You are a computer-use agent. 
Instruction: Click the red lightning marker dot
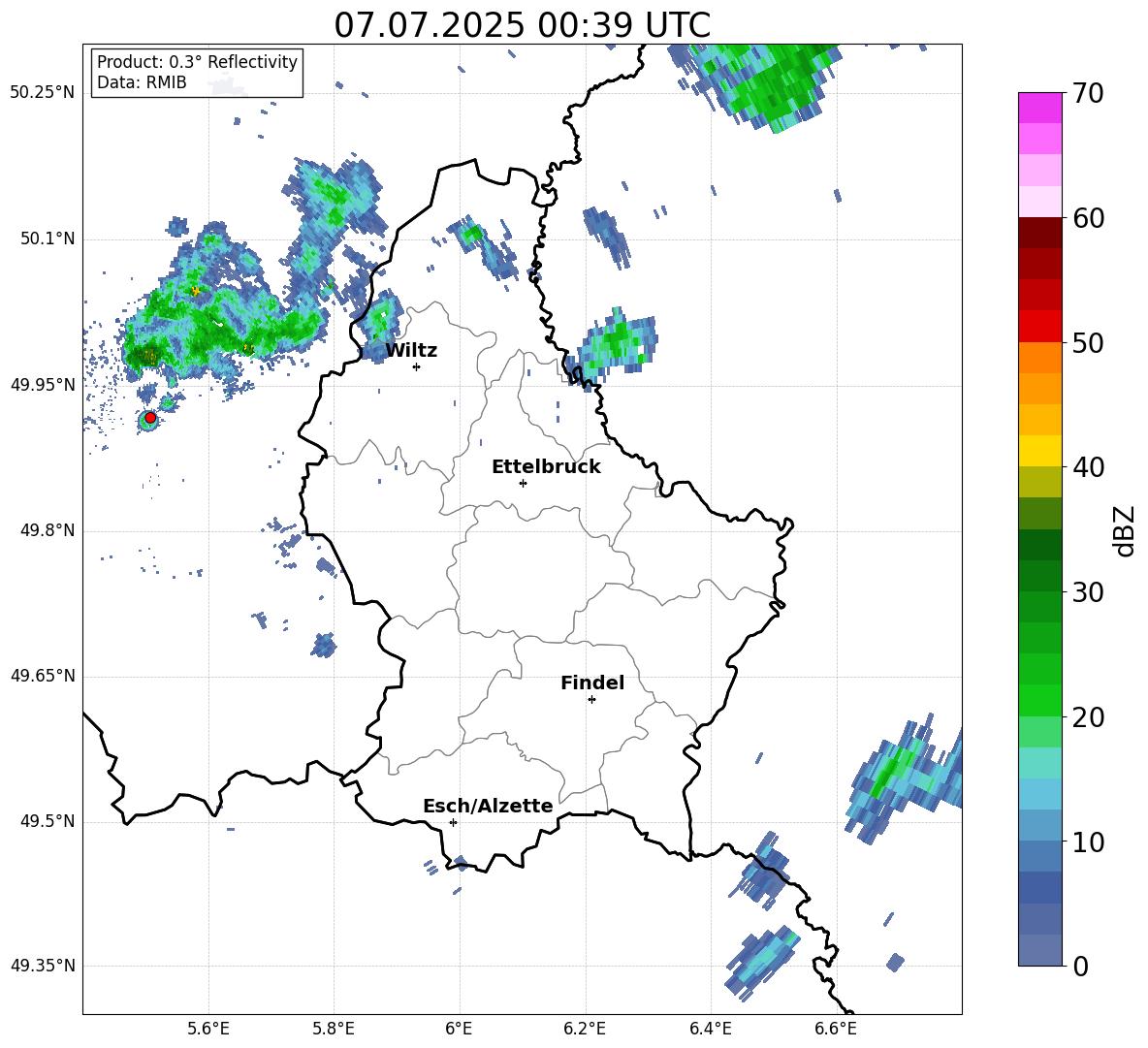pyautogui.click(x=150, y=418)
